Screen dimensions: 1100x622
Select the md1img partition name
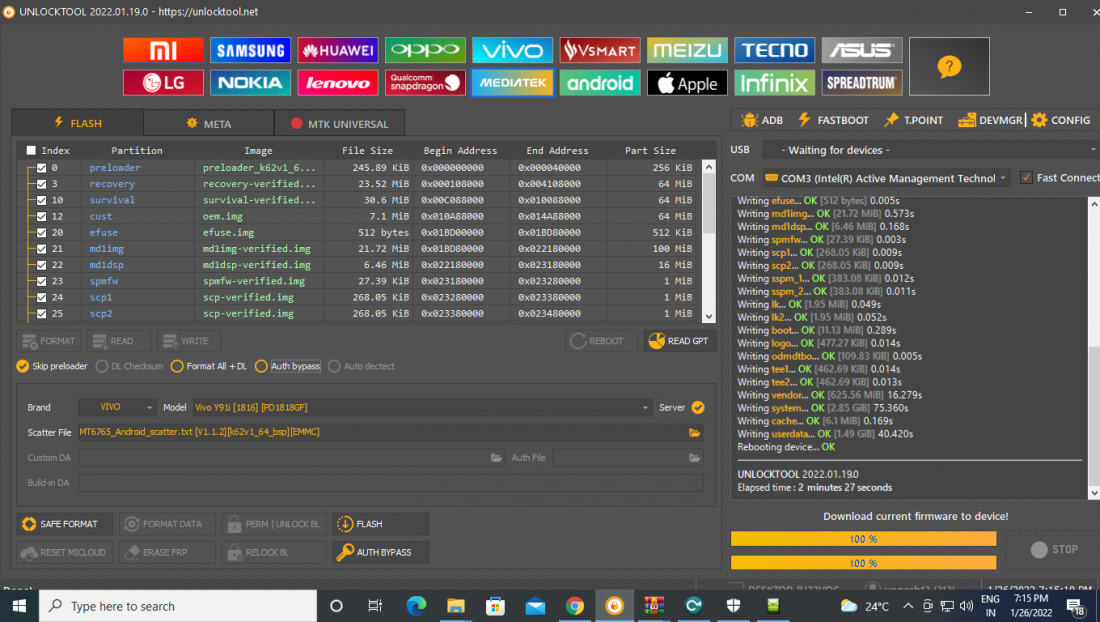pyautogui.click(x=107, y=248)
